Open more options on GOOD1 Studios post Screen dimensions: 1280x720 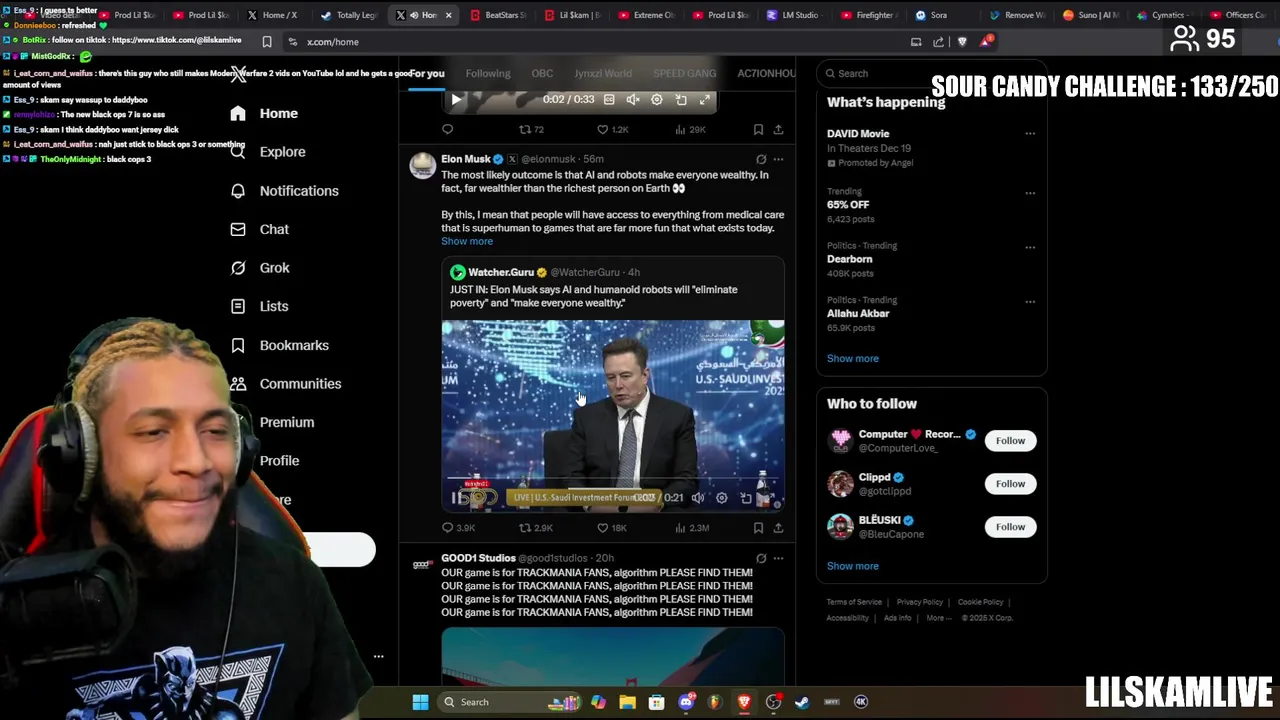778,558
